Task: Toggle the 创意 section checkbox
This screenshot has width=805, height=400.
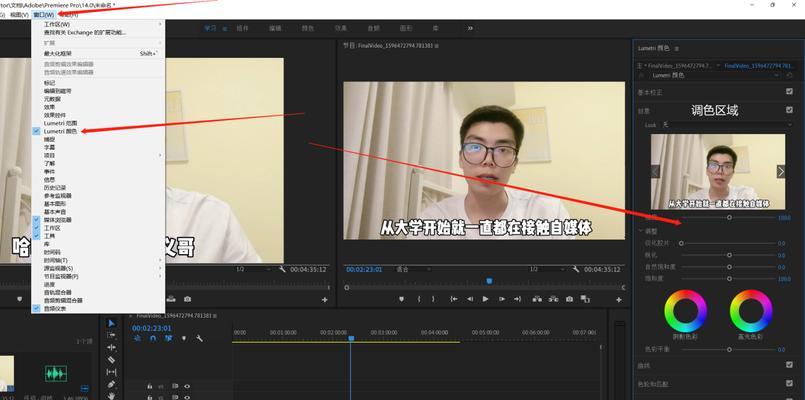Action: tap(789, 110)
